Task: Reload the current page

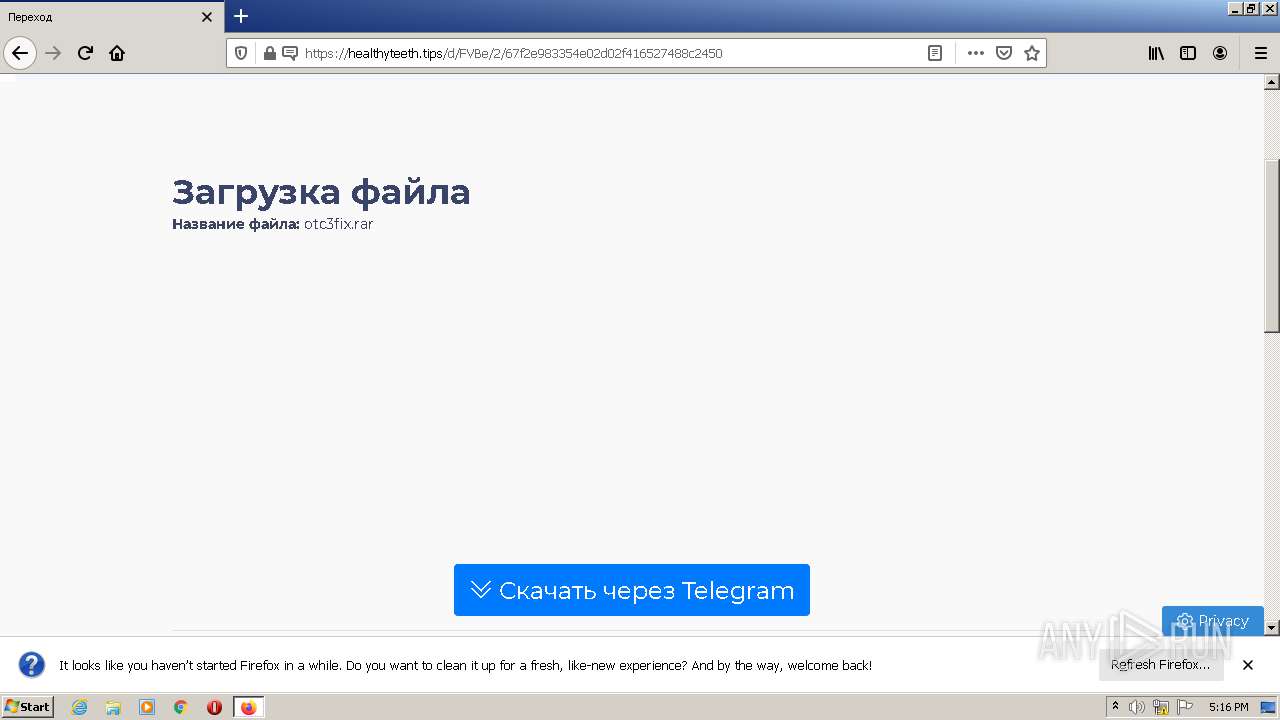Action: 85,53
